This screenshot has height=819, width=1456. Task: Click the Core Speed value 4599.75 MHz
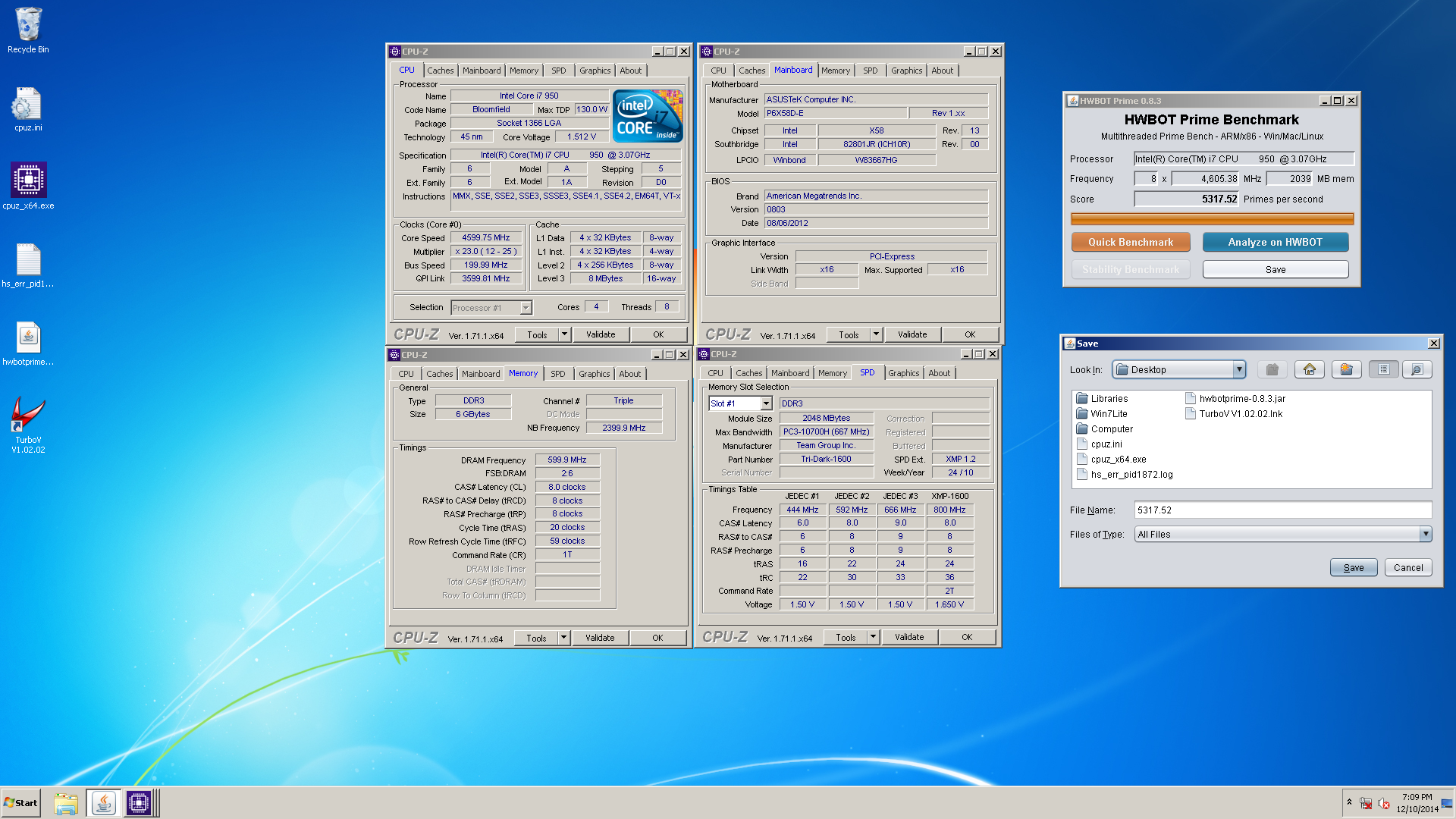(486, 237)
